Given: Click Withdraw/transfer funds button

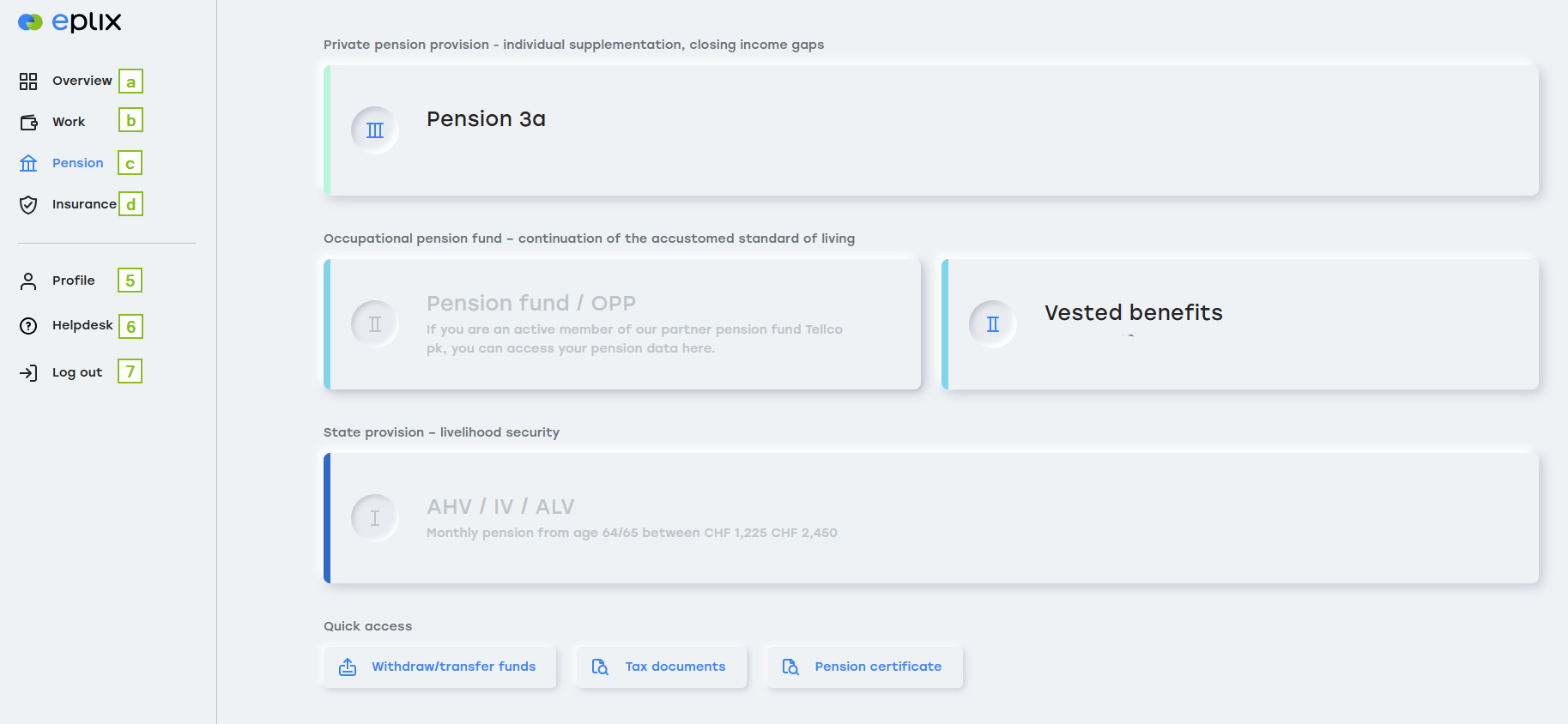Looking at the screenshot, I should coord(439,667).
